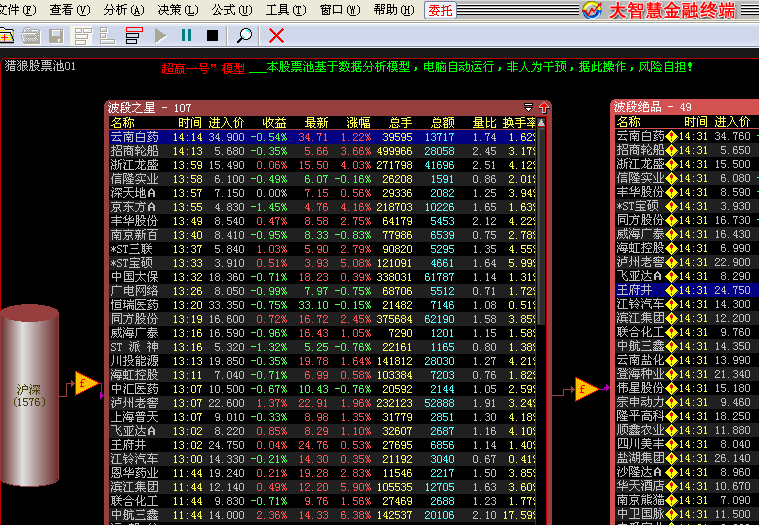This screenshot has height=525, width=759.
Task: Open the 查看(V) menu
Action: [x=70, y=10]
